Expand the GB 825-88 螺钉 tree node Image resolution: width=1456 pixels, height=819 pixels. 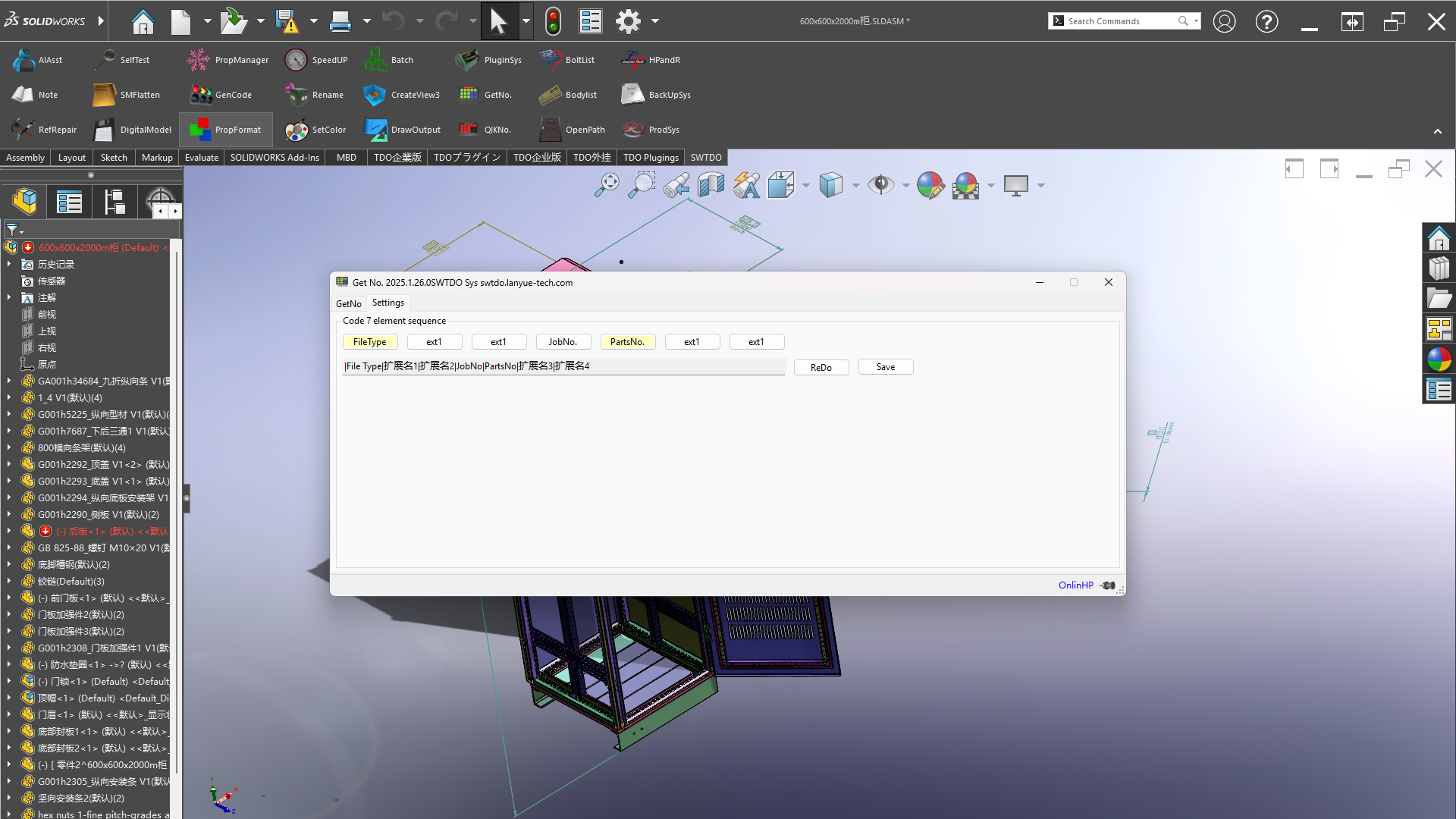click(x=8, y=548)
